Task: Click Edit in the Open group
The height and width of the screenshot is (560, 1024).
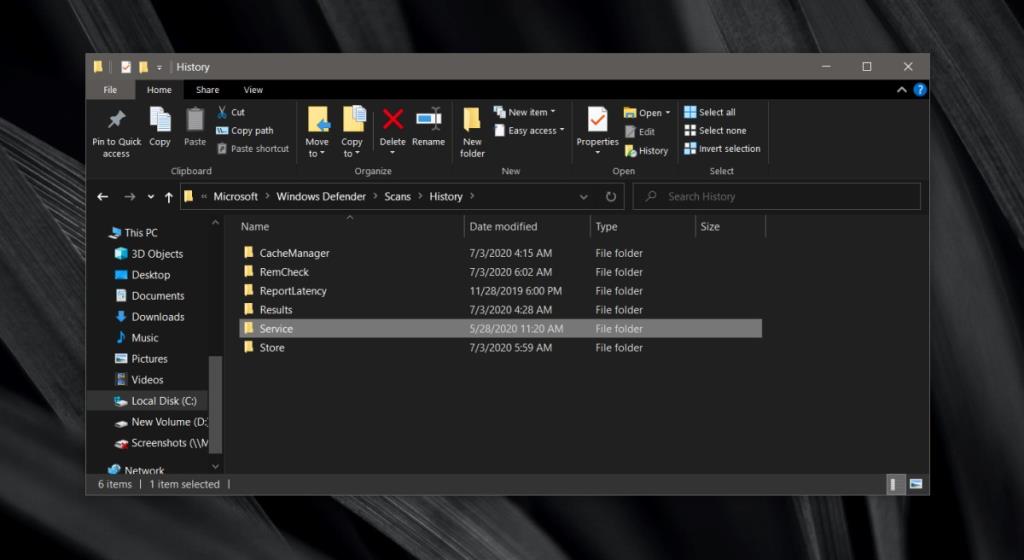Action: tap(639, 132)
